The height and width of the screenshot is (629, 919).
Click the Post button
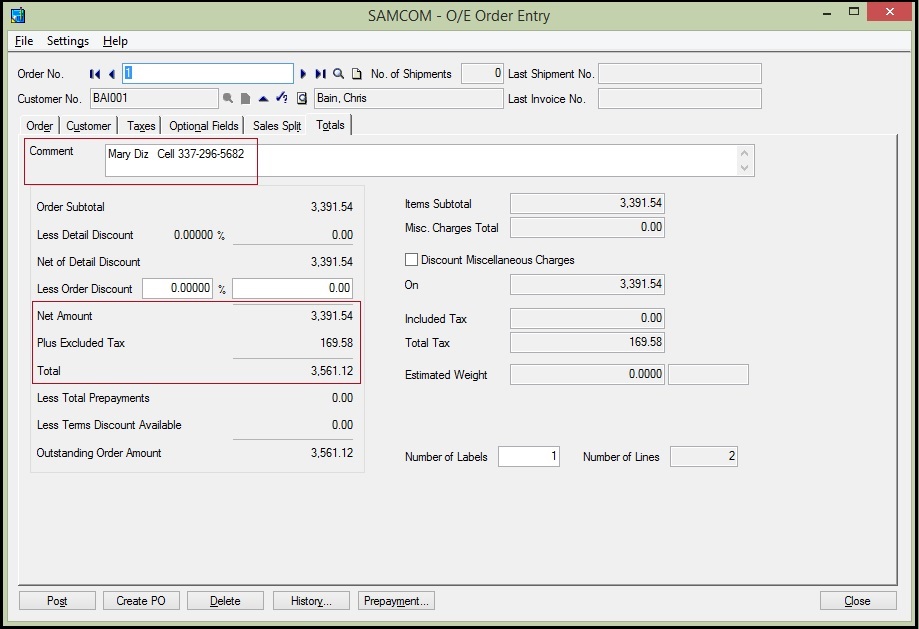57,601
